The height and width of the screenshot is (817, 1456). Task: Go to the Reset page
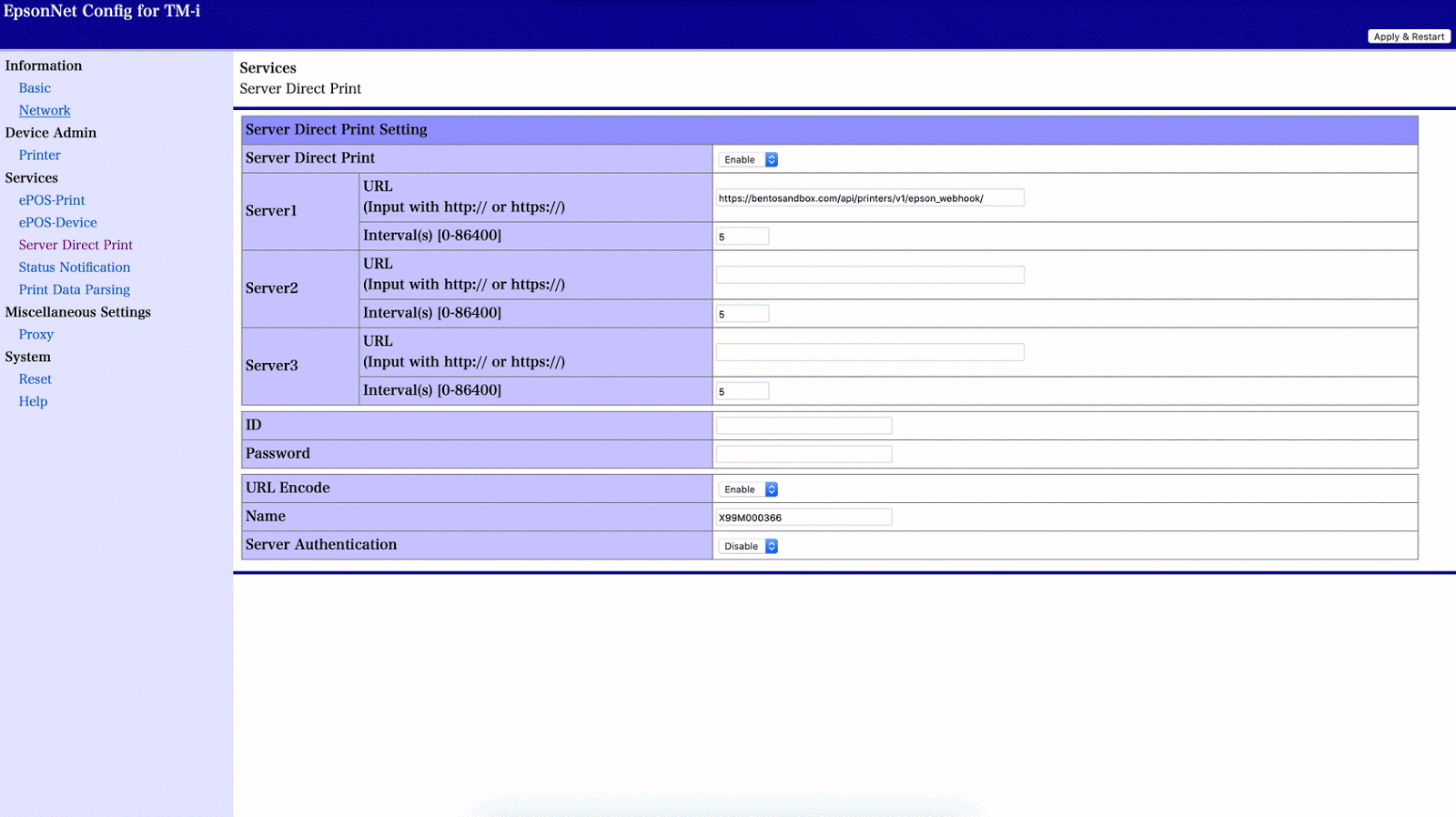pyautogui.click(x=35, y=379)
